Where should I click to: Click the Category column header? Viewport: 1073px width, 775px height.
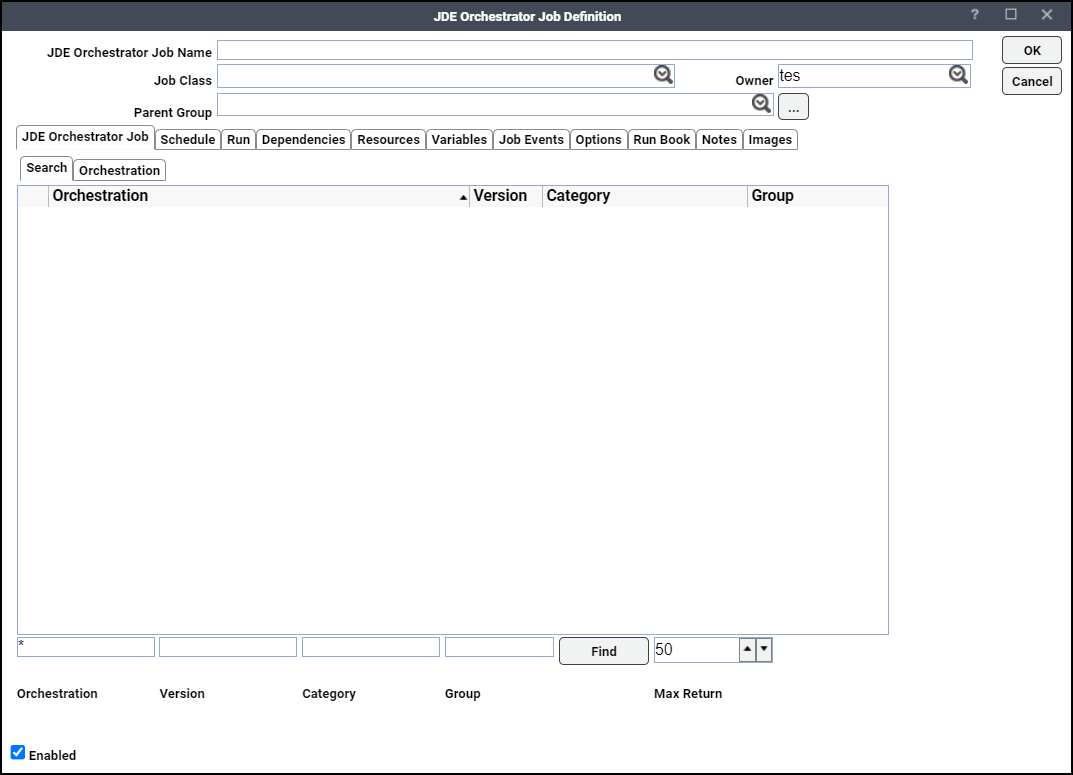[x=645, y=196]
